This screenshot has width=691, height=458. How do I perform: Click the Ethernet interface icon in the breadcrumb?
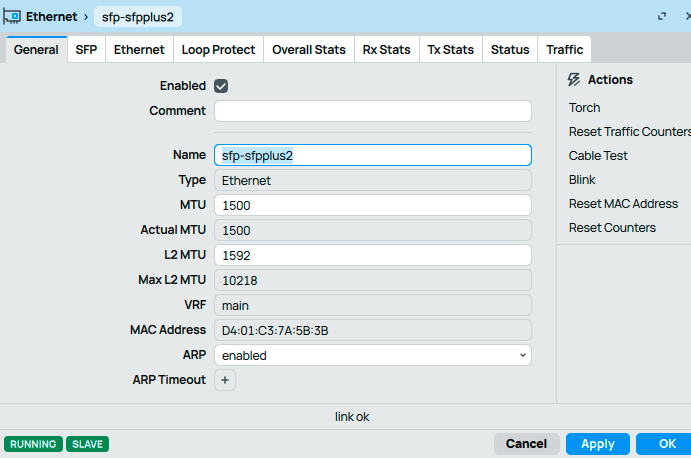tap(13, 17)
